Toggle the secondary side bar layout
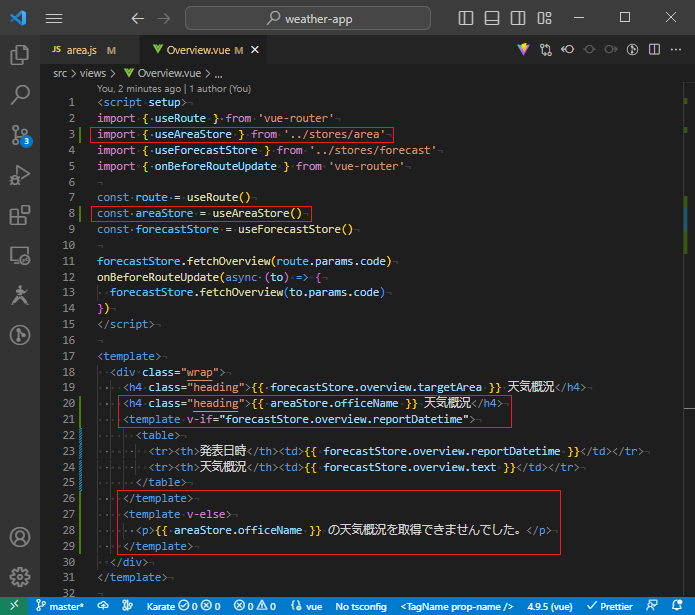This screenshot has height=615, width=695. click(x=518, y=18)
